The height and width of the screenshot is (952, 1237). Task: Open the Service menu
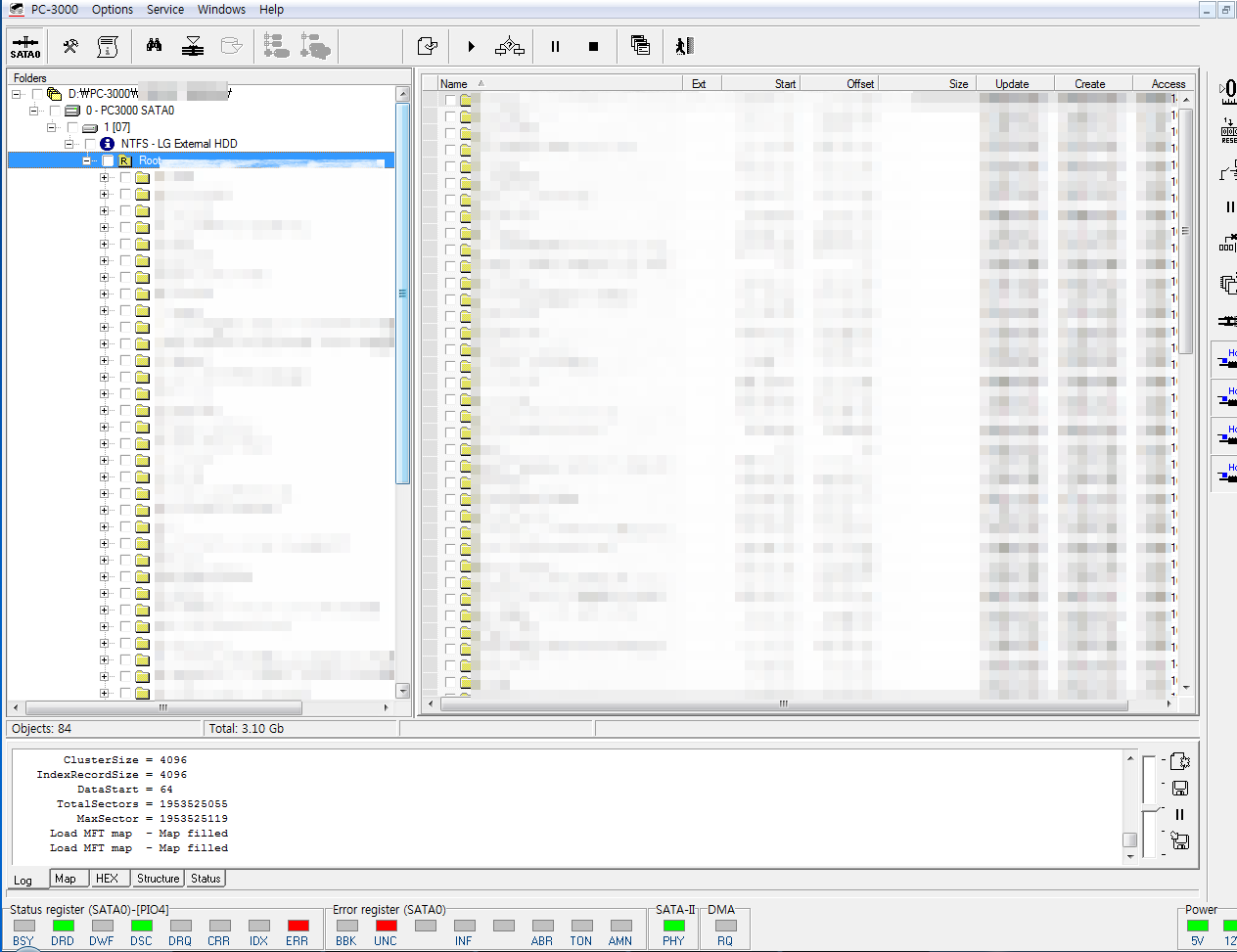click(x=164, y=10)
